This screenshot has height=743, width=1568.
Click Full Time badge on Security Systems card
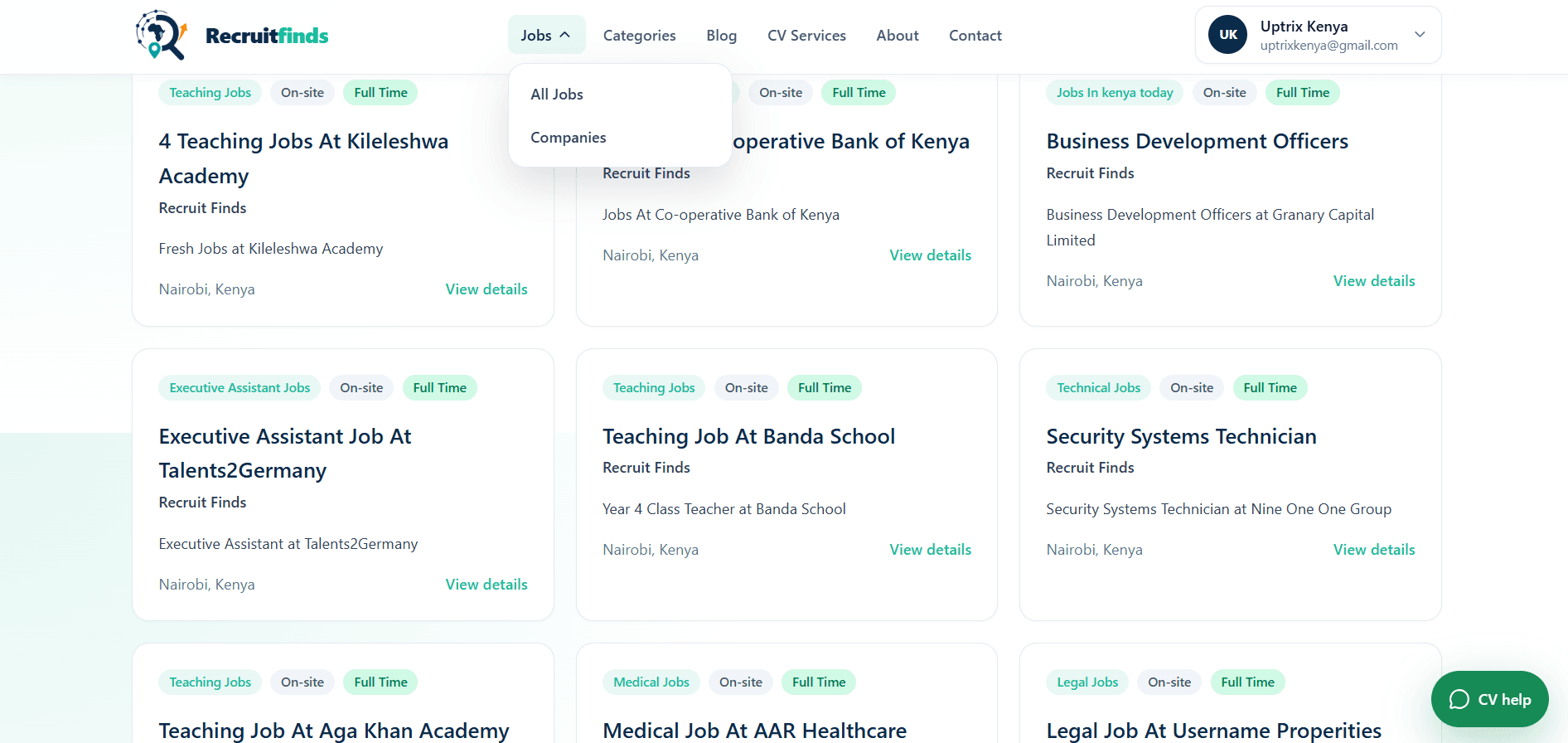pos(1270,388)
